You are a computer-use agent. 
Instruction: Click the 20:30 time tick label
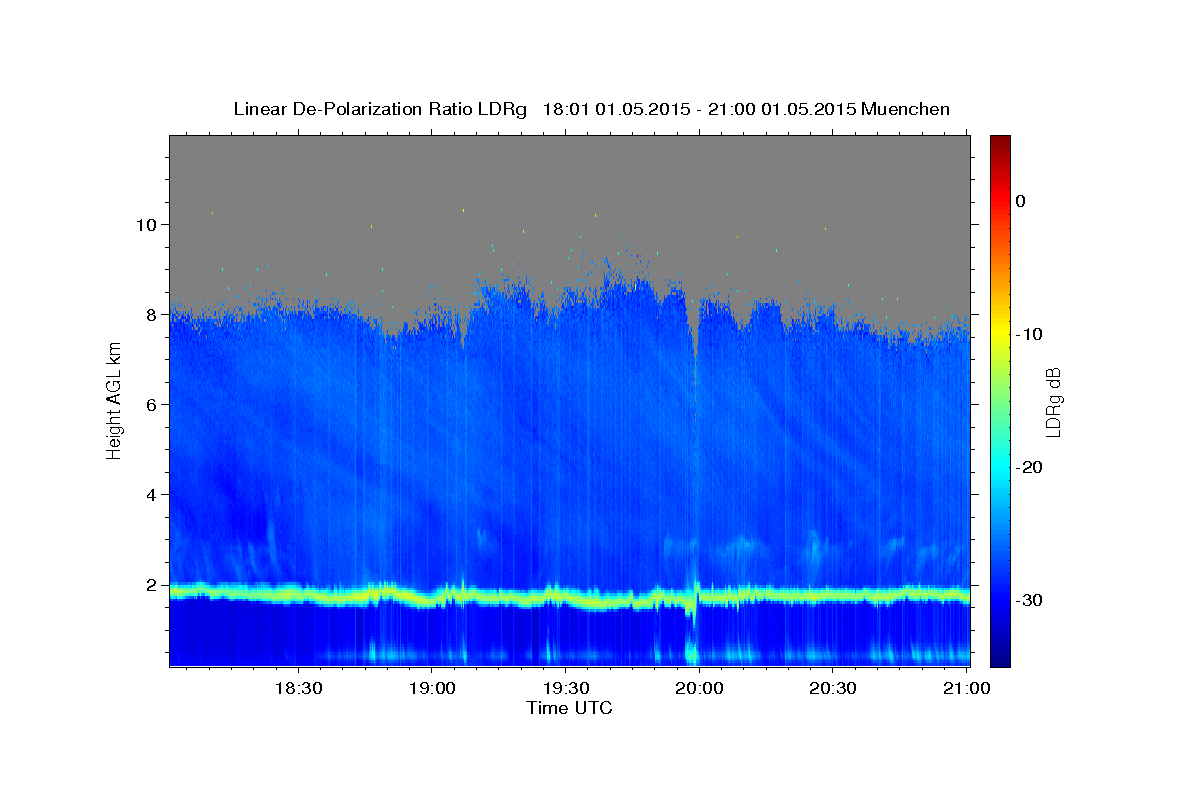click(x=831, y=688)
